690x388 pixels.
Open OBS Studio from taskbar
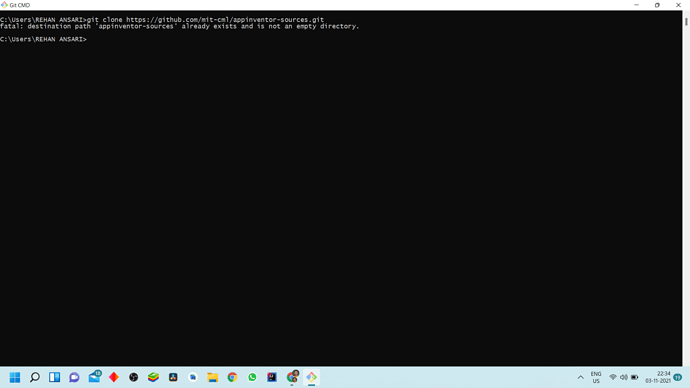point(134,377)
